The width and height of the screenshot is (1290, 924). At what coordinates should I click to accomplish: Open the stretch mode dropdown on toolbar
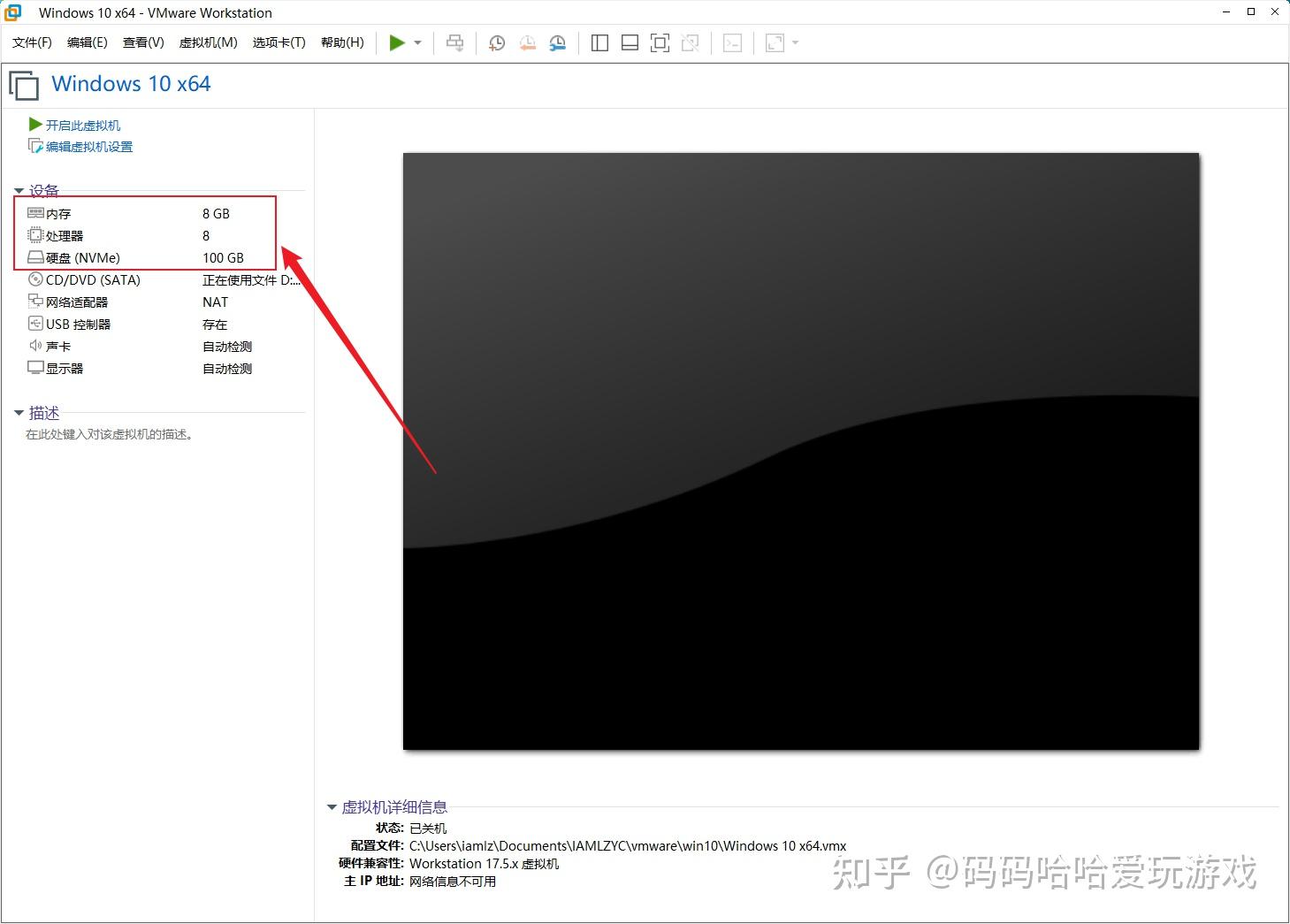[795, 42]
